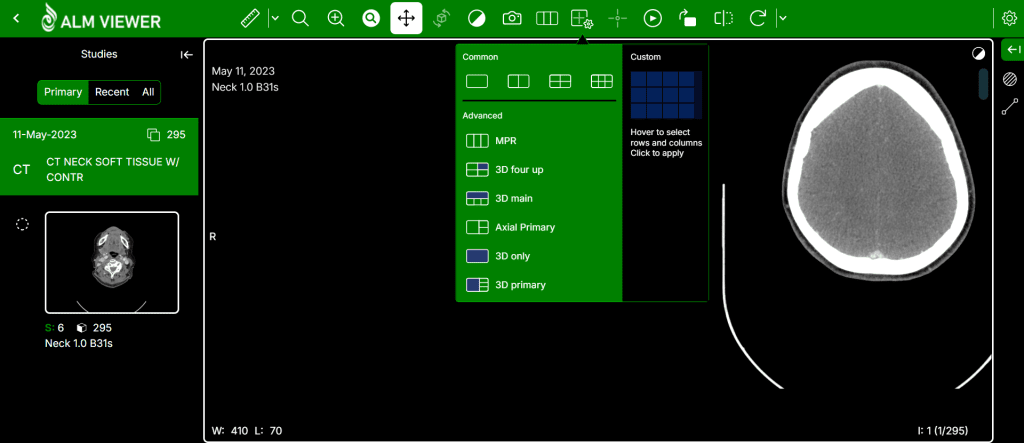This screenshot has height=443, width=1024.
Task: Collapse the Studies side panel
Action: (x=186, y=55)
